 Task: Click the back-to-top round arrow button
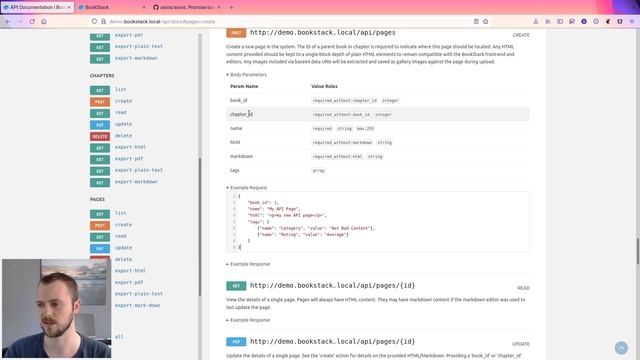[x=621, y=348]
